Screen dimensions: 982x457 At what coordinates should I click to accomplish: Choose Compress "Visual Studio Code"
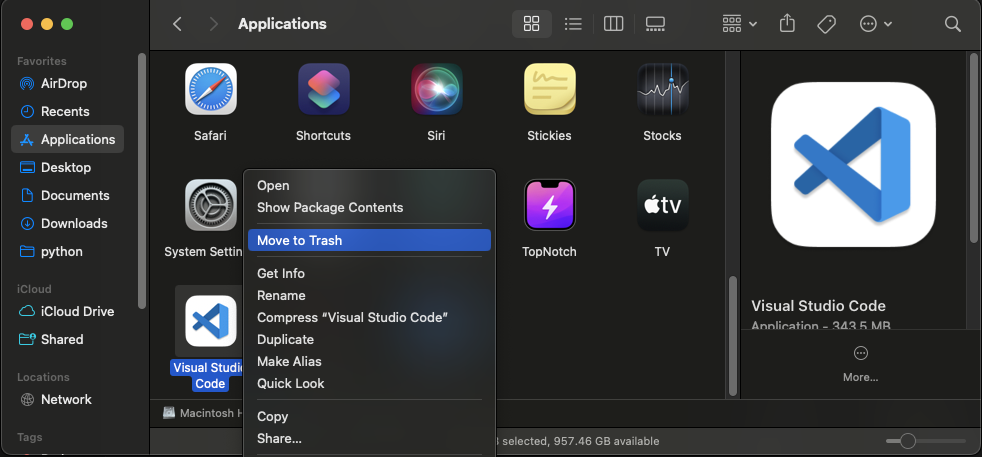click(370, 317)
